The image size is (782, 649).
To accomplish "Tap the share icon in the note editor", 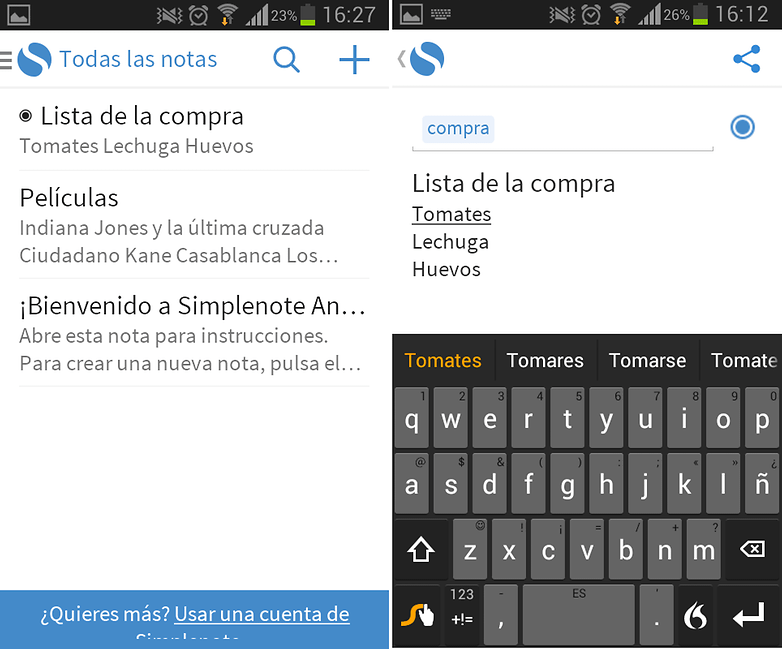I will point(747,59).
